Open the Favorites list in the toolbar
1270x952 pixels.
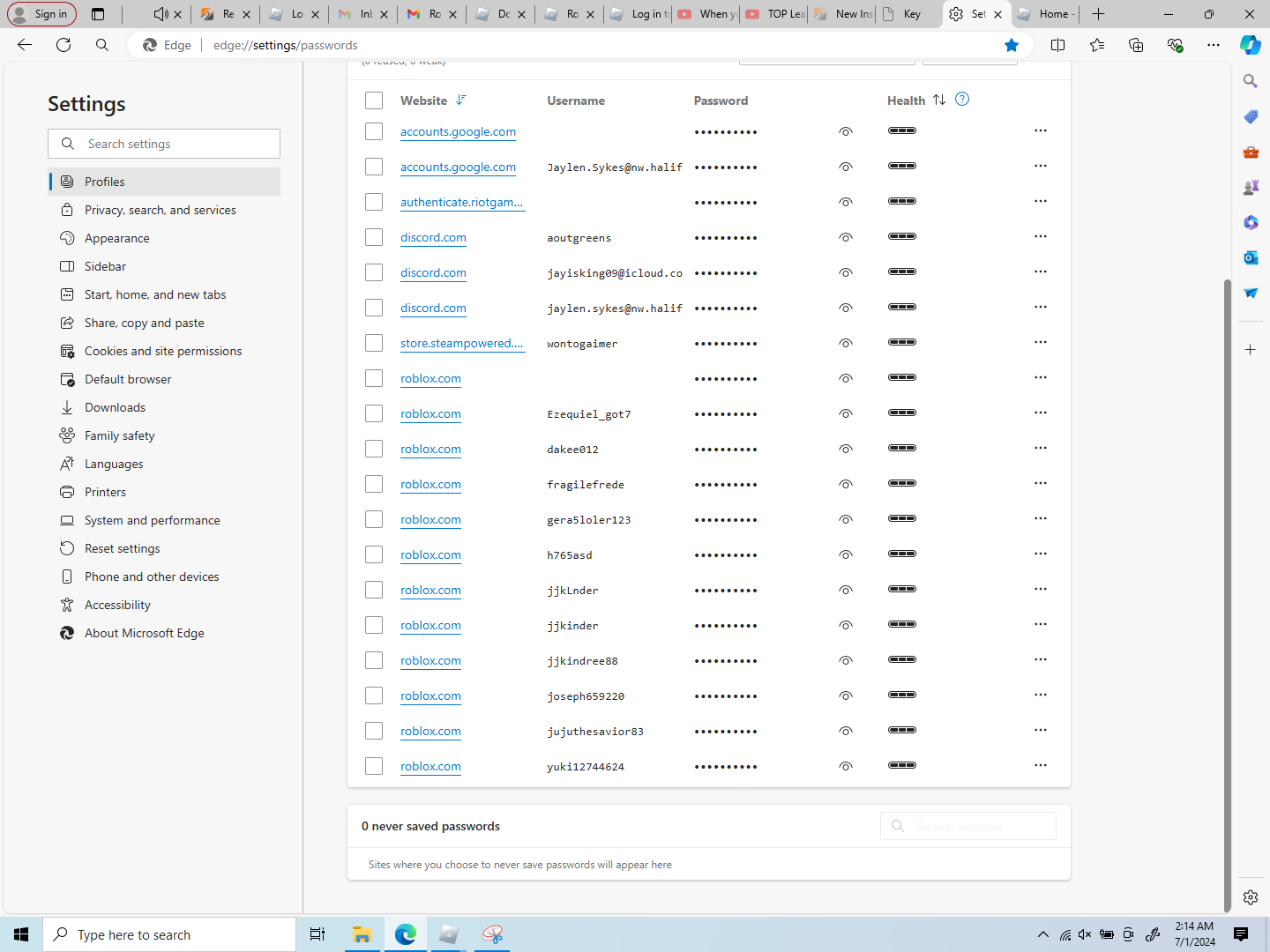pyautogui.click(x=1097, y=45)
